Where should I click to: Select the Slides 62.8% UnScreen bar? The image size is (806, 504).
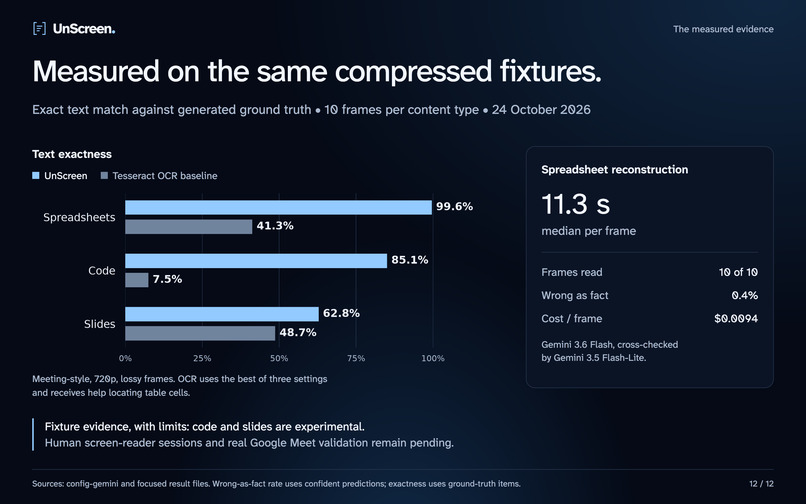point(222,314)
